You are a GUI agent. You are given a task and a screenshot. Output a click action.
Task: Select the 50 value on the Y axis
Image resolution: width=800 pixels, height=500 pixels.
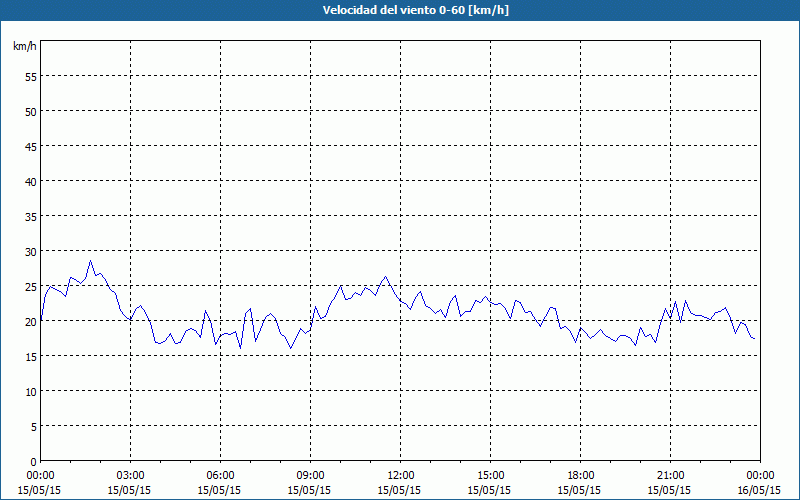coord(31,113)
